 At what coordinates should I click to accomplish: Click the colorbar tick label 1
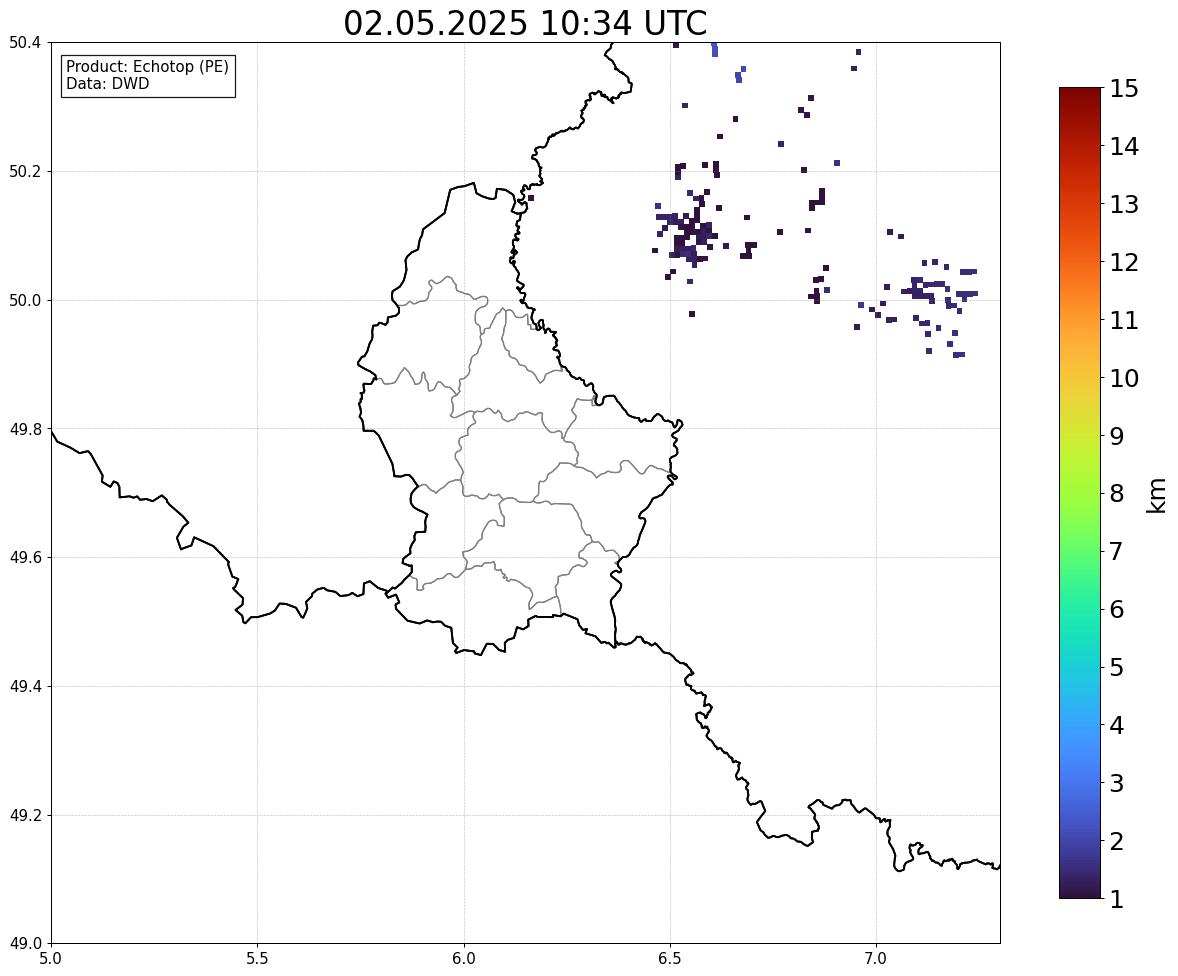point(1117,899)
